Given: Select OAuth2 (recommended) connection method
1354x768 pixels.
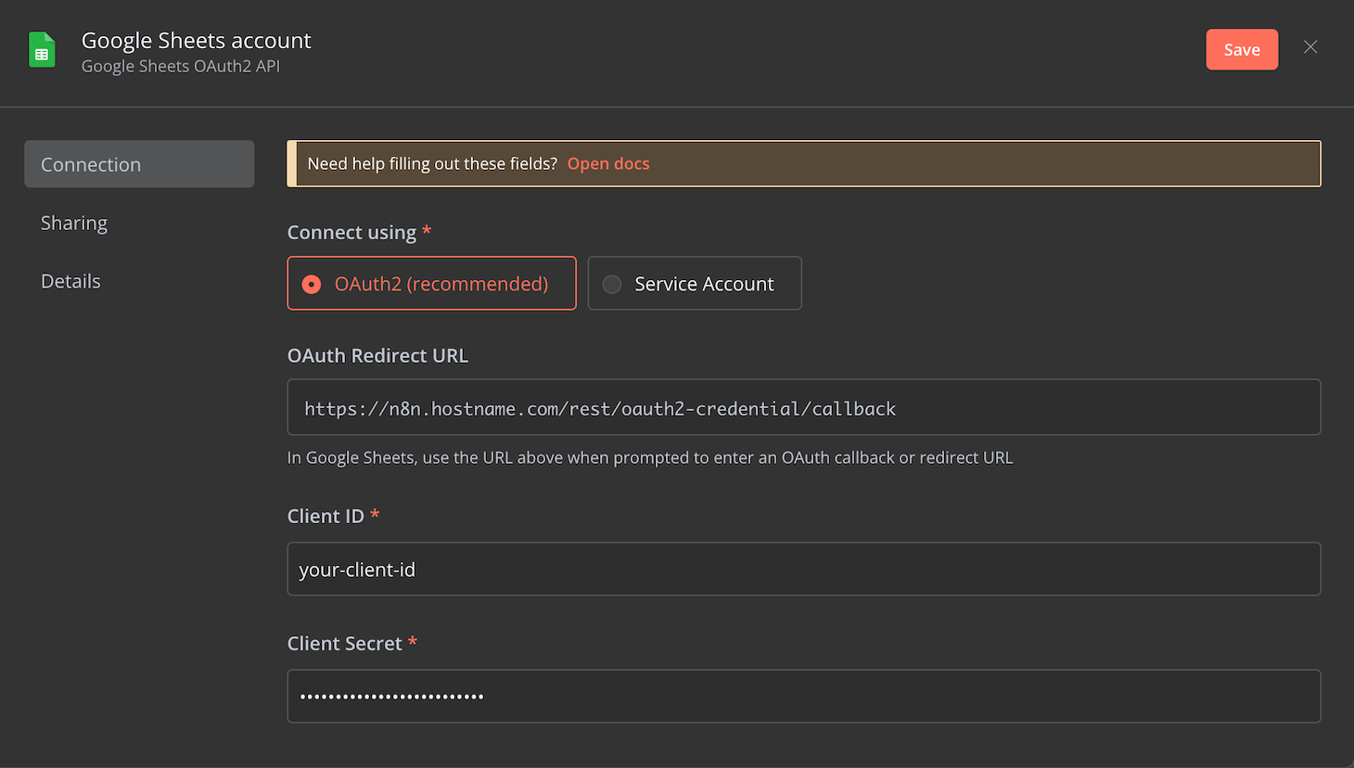Looking at the screenshot, I should point(431,284).
